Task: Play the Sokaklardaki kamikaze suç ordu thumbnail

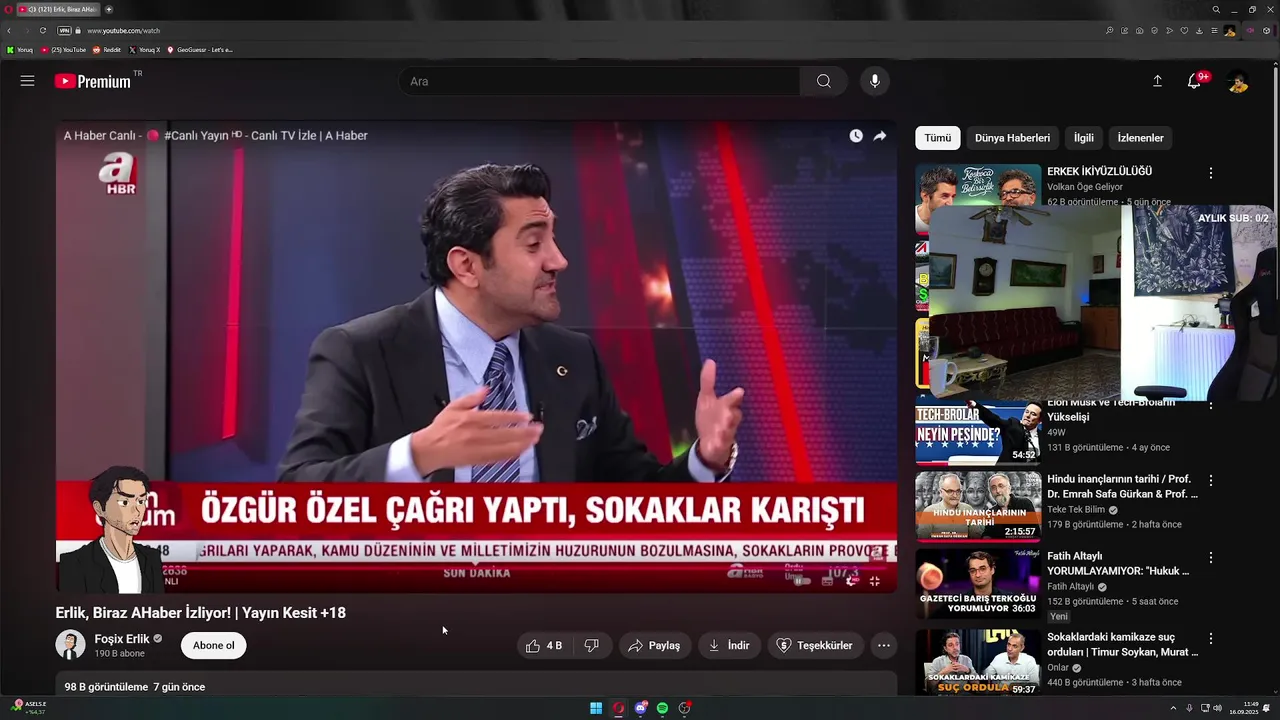Action: pyautogui.click(x=978, y=662)
